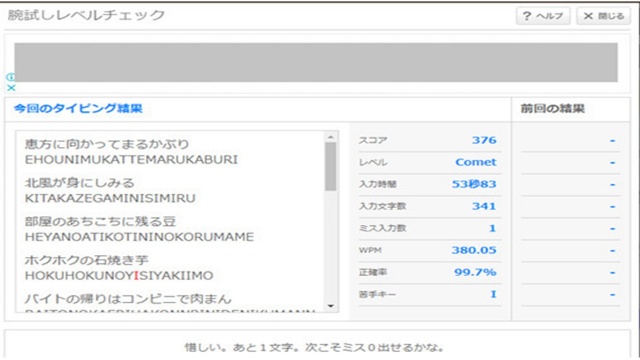Click the previous-result dash in the スコア row
Image resolution: width=640 pixels, height=360 pixels.
pos(612,140)
